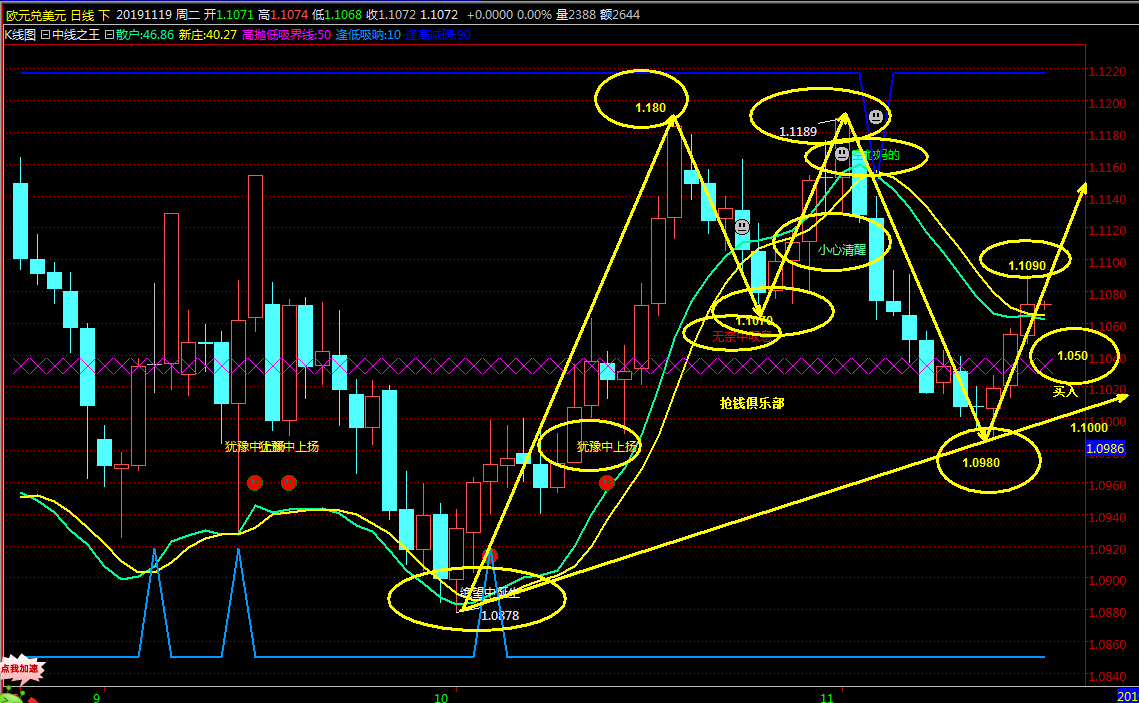The height and width of the screenshot is (703, 1139).
Task: Collapse the box before 散户:46.86
Action: [109, 35]
